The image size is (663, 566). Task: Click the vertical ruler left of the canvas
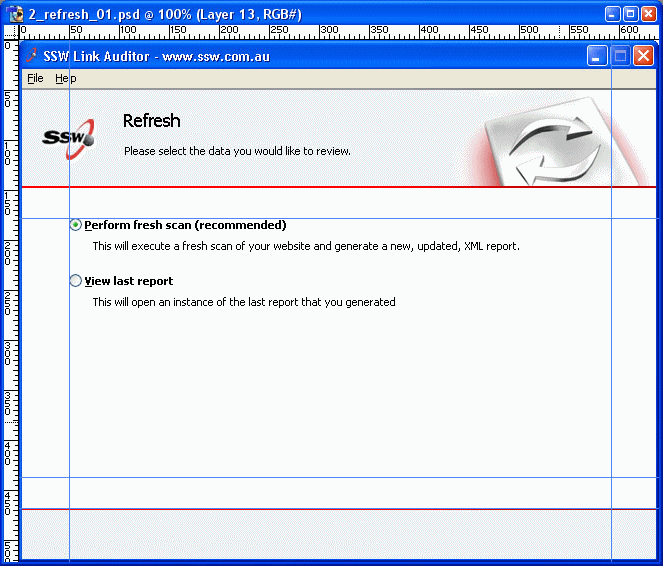click(9, 300)
